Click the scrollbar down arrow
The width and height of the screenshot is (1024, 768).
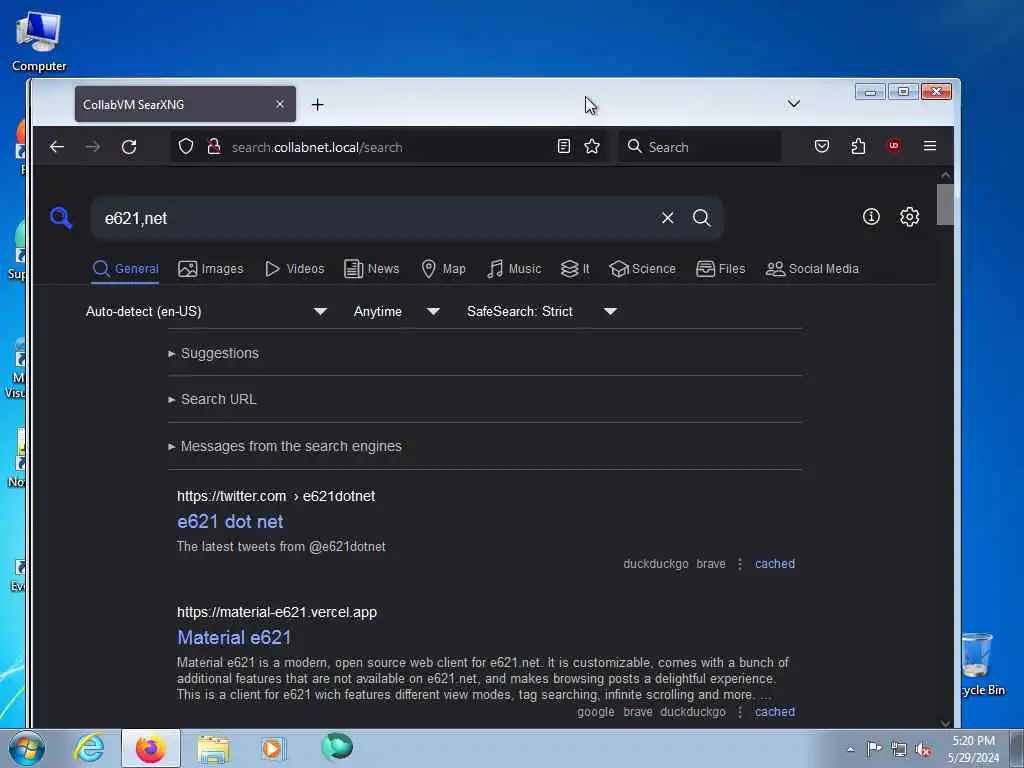[945, 722]
